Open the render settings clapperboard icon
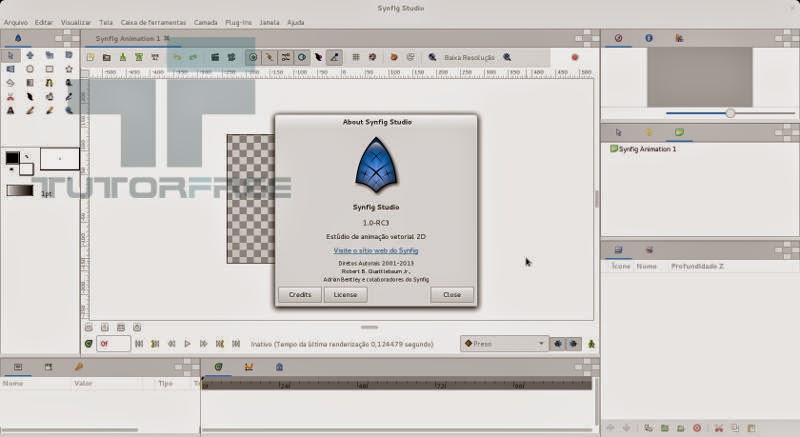The image size is (800, 437). [x=215, y=57]
